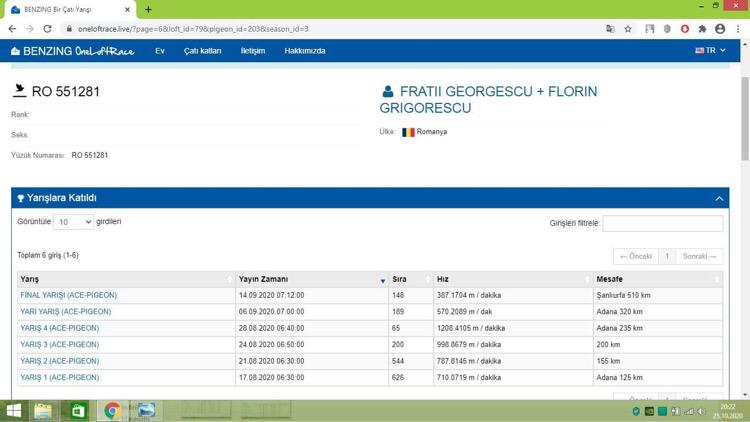Close the BENZING Bir Çatı Yarışı tab
This screenshot has width=750, height=422.
127,10
